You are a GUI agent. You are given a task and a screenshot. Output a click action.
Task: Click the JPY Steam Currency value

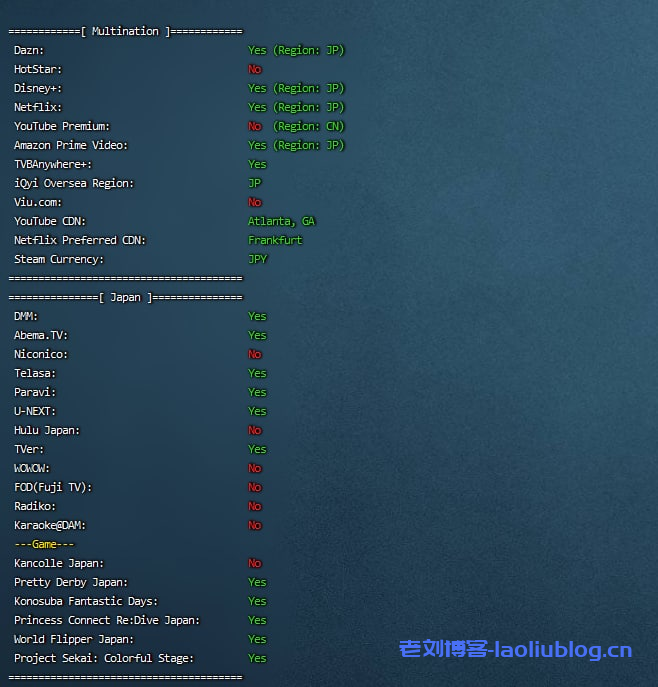[x=258, y=259]
